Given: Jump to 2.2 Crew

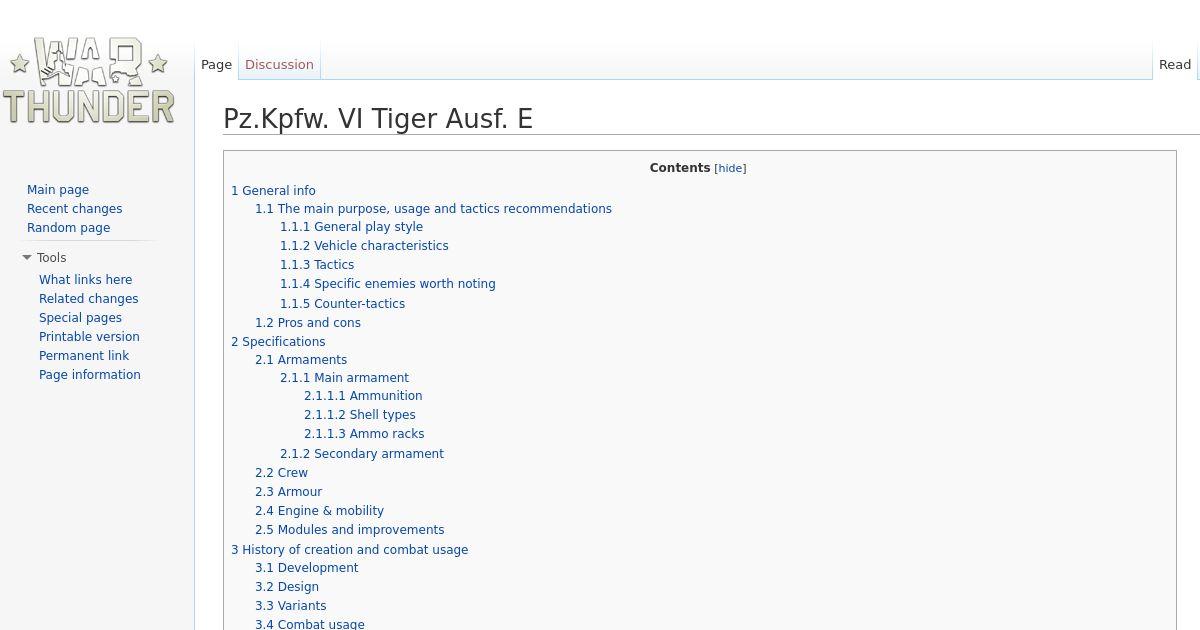Looking at the screenshot, I should [281, 473].
